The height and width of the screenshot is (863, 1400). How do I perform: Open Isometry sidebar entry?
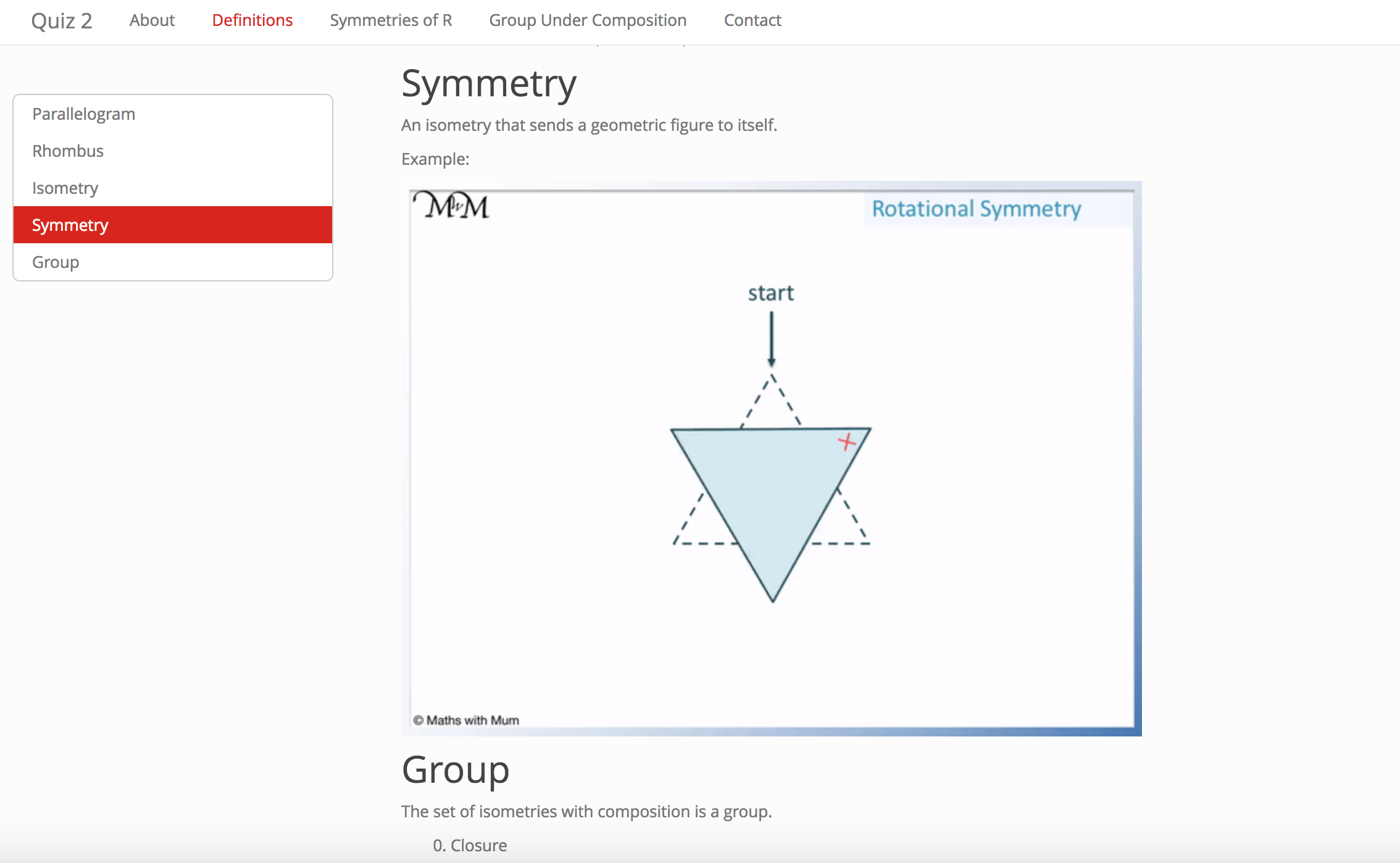coord(65,188)
